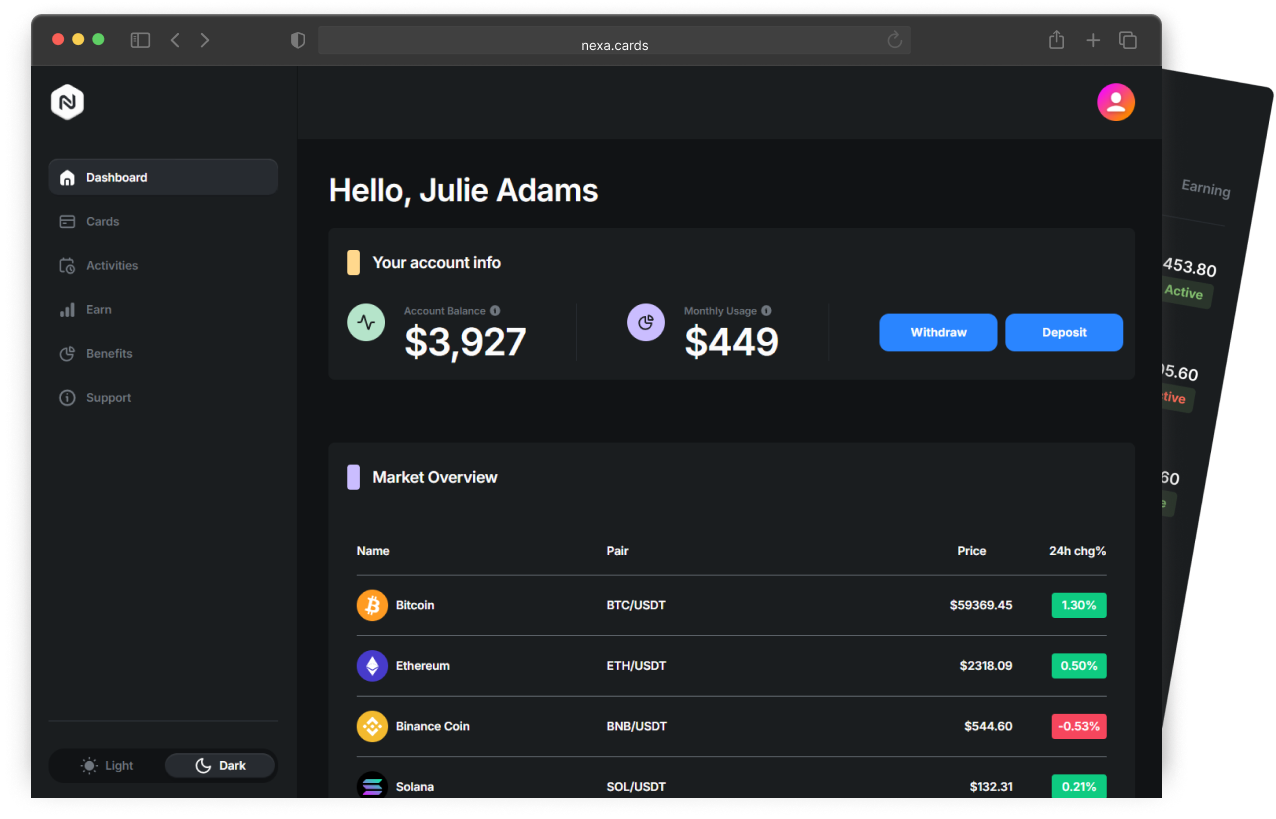The image size is (1276, 819).
Task: Click the Deposit button
Action: [x=1064, y=332]
